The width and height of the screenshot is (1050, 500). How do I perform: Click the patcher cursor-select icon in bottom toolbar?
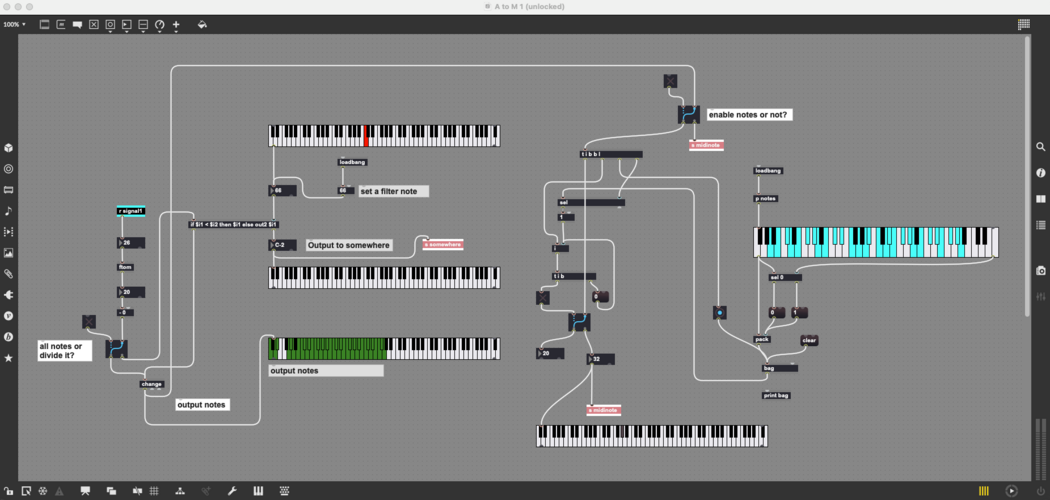[x=25, y=491]
